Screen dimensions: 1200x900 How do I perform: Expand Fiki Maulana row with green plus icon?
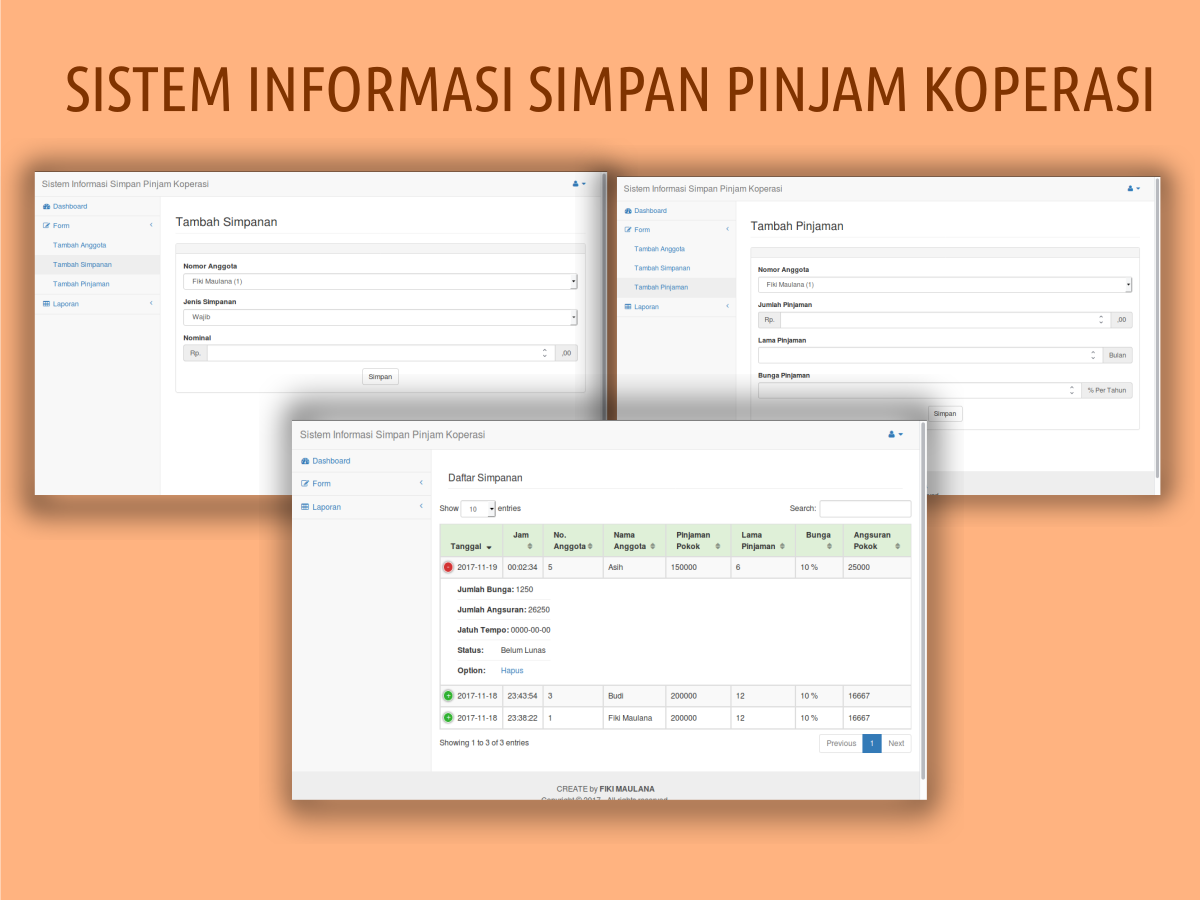(x=448, y=718)
